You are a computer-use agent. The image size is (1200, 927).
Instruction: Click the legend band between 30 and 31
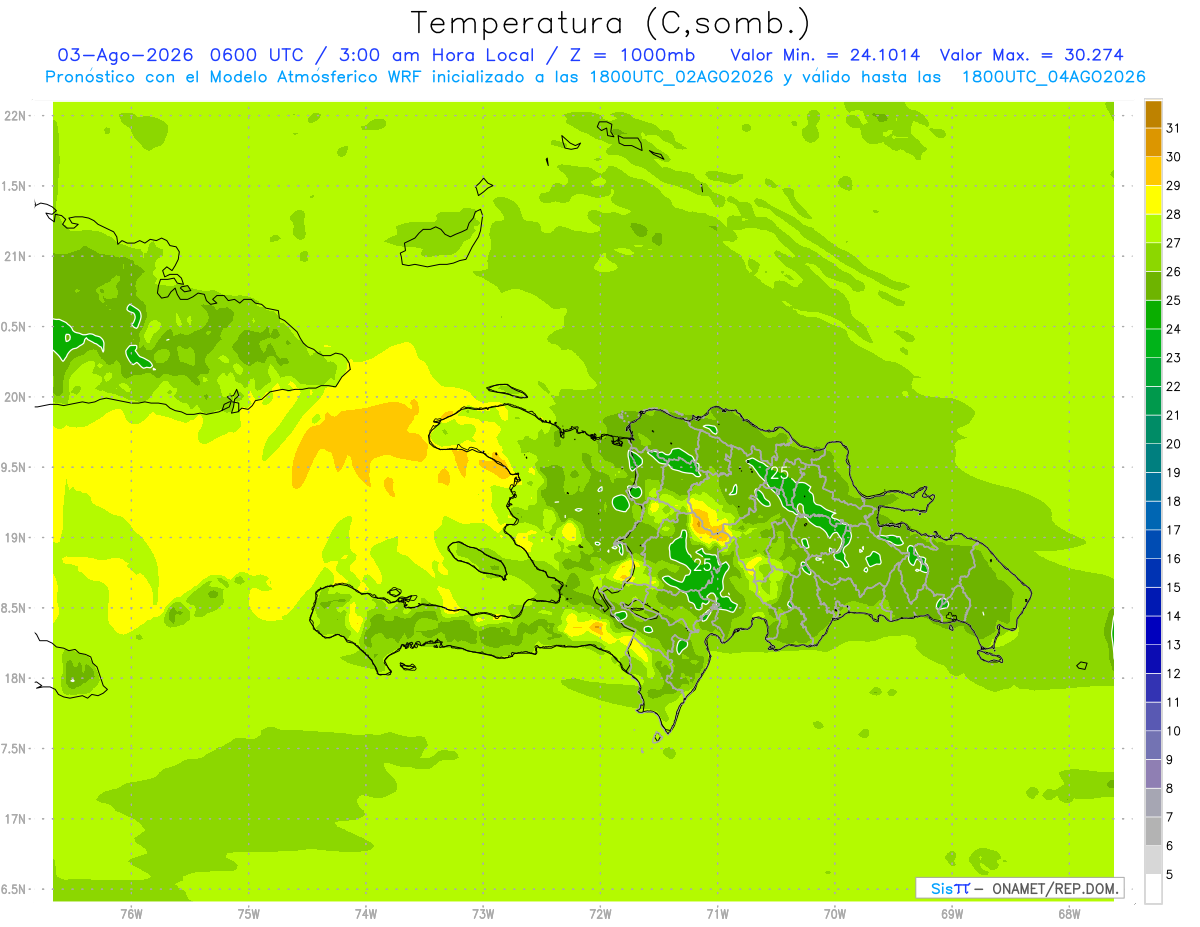click(x=1153, y=143)
